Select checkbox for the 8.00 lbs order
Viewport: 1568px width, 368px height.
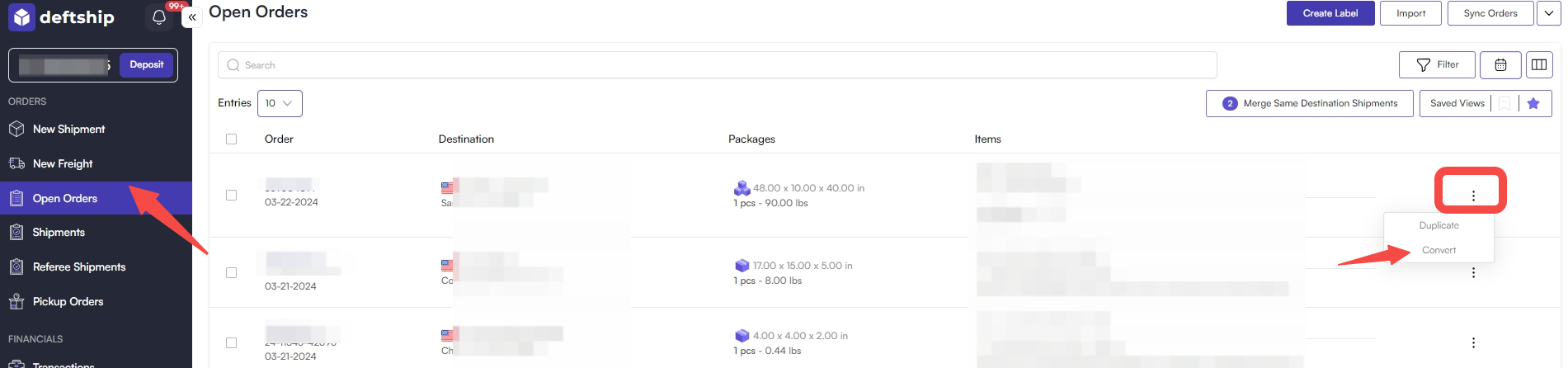point(231,273)
